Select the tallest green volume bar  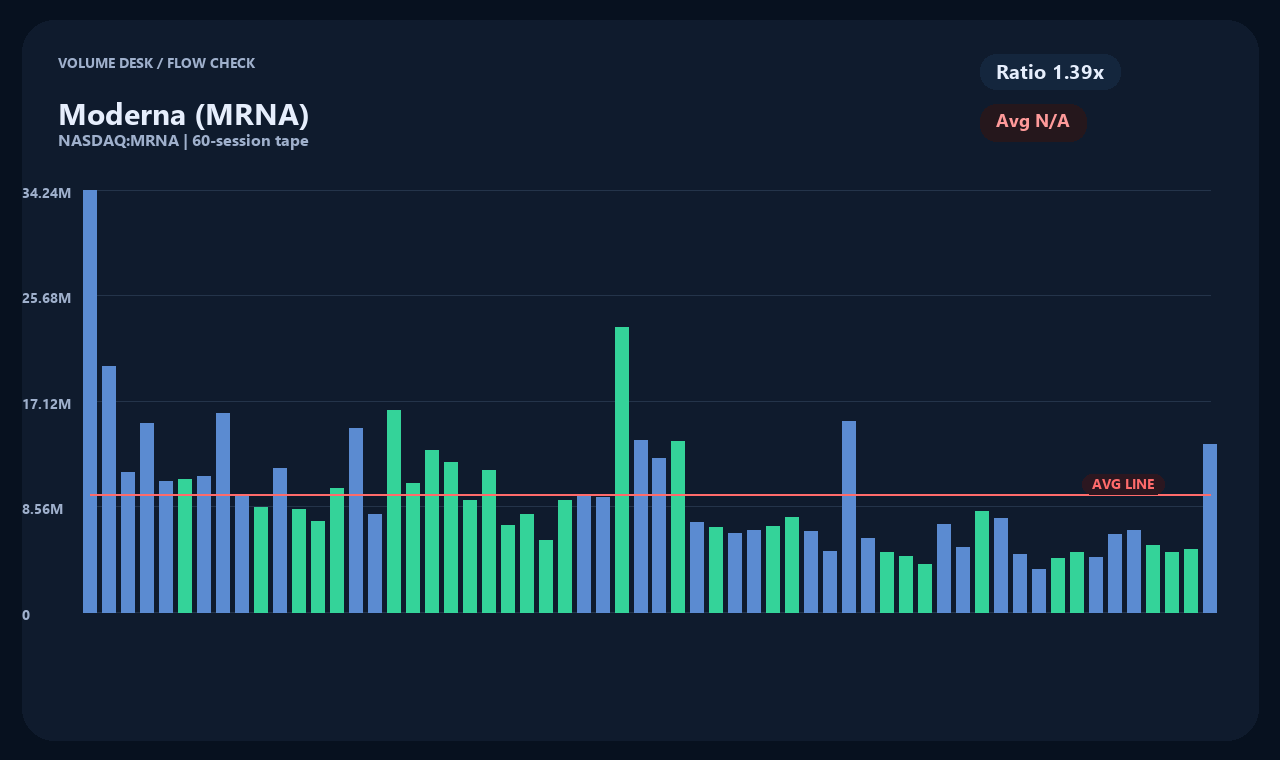point(621,470)
